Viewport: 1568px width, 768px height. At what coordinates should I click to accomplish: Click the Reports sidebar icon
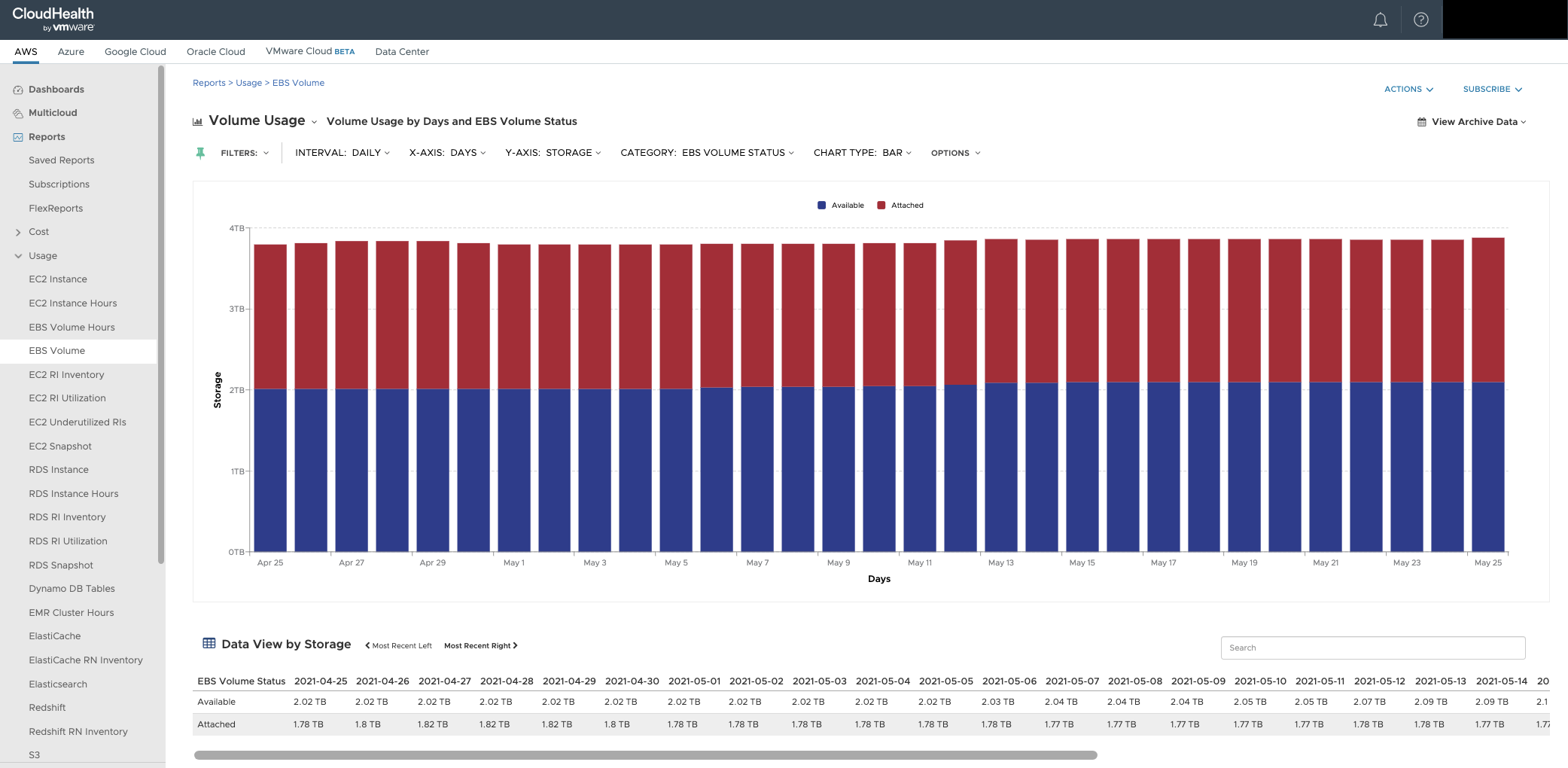tap(18, 137)
